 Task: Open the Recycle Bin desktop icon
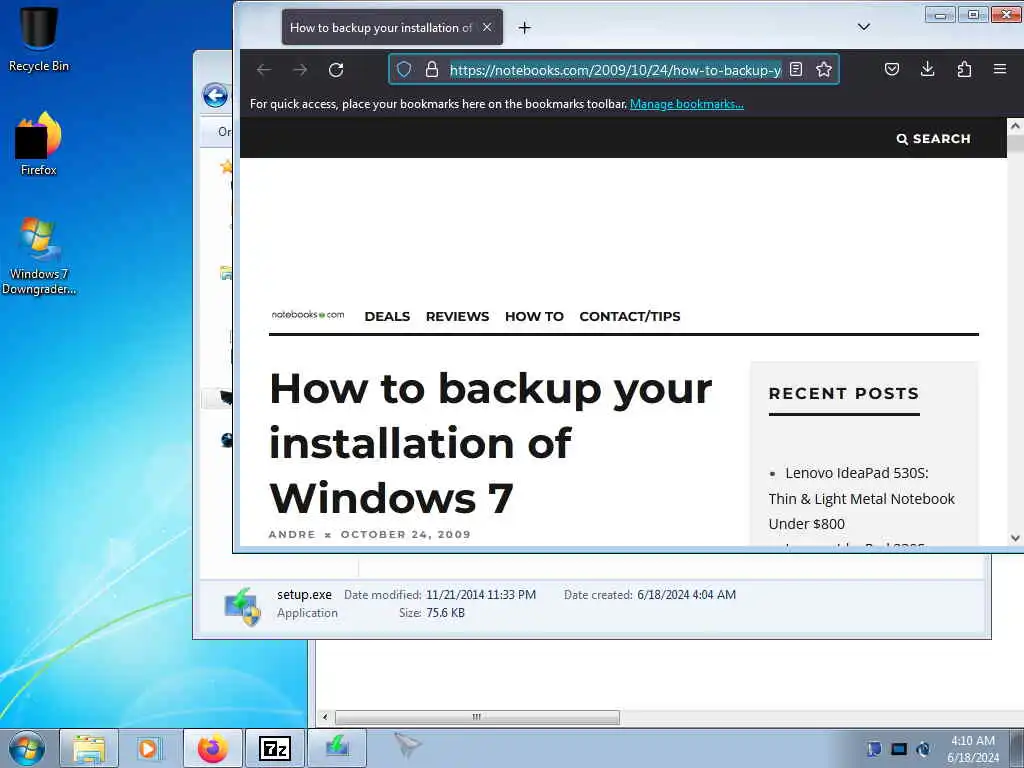tap(39, 39)
